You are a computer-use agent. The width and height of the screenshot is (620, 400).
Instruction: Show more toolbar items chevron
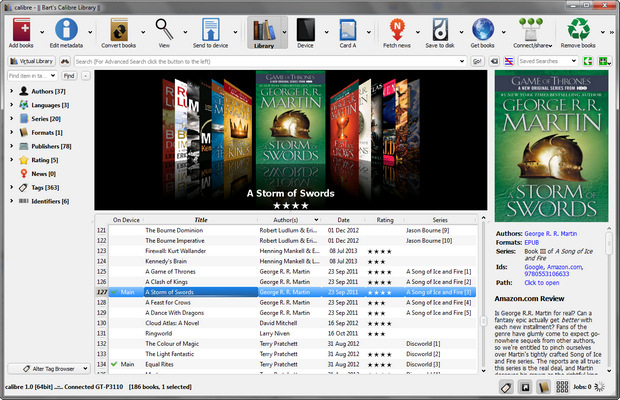pos(612,32)
